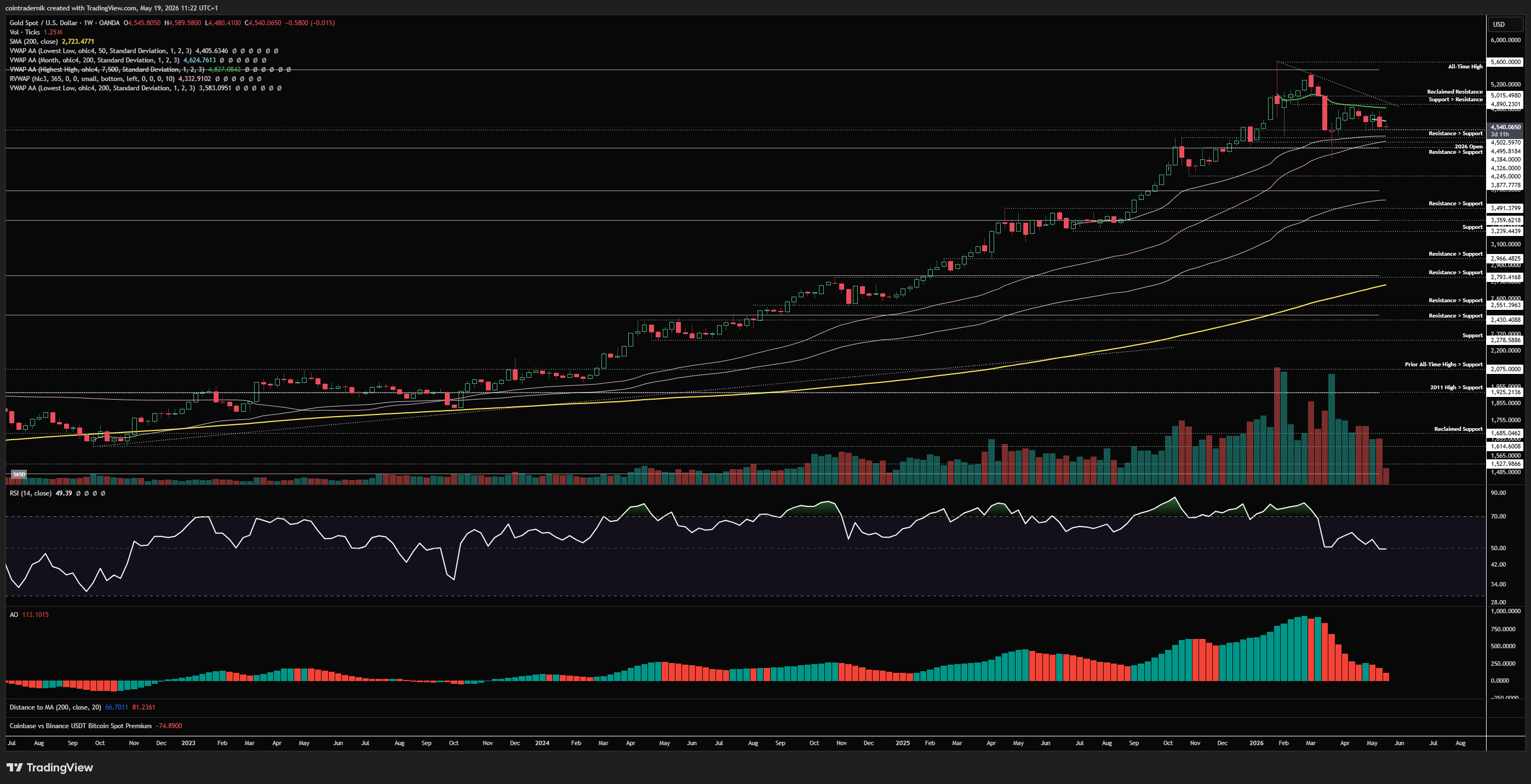Select the 2025 year label on time axis
The height and width of the screenshot is (784, 1531).
coord(903,743)
